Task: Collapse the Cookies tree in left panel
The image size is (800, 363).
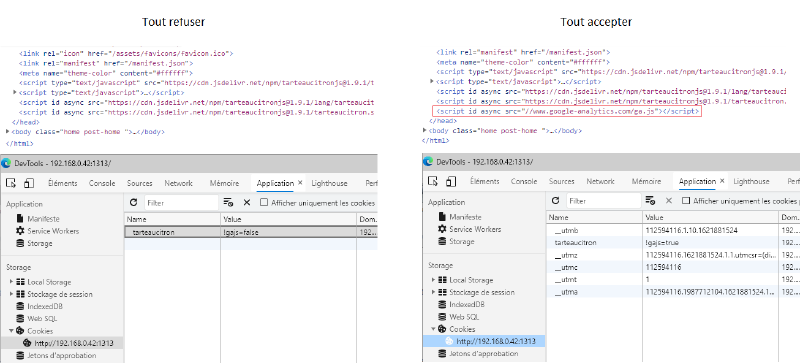Action: tap(11, 331)
